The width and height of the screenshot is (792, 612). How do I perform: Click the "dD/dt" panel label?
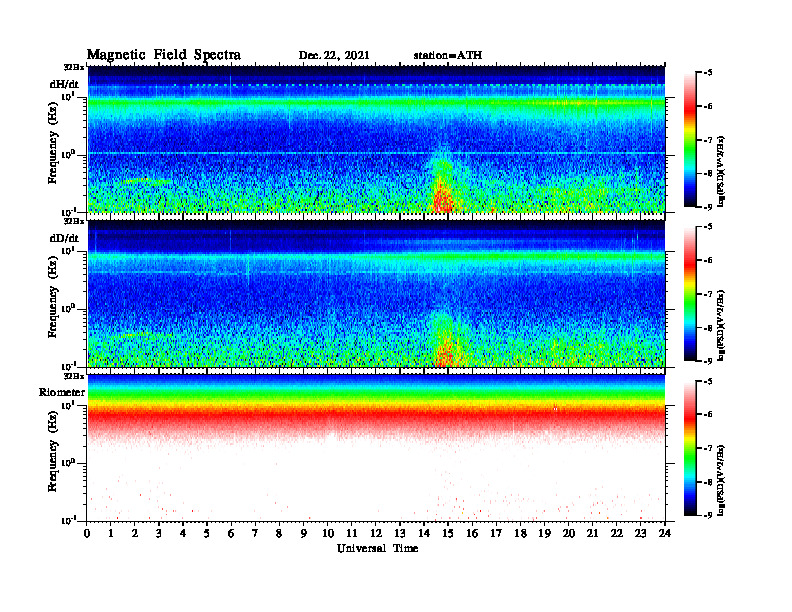tap(64, 238)
